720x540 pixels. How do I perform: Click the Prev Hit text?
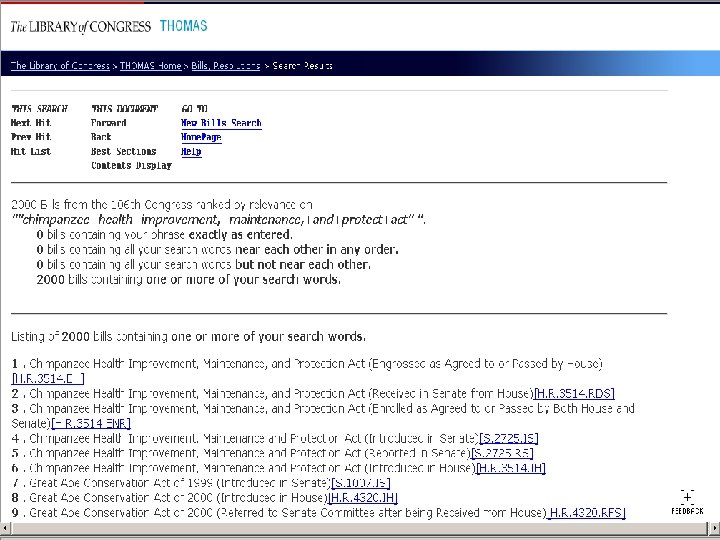tap(31, 137)
